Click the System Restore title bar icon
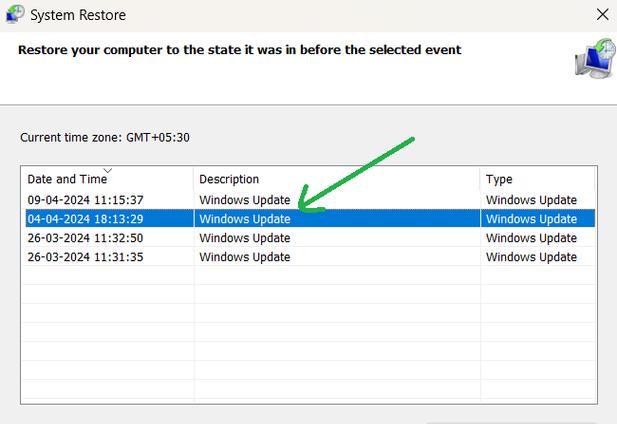617x424 pixels. (15, 14)
